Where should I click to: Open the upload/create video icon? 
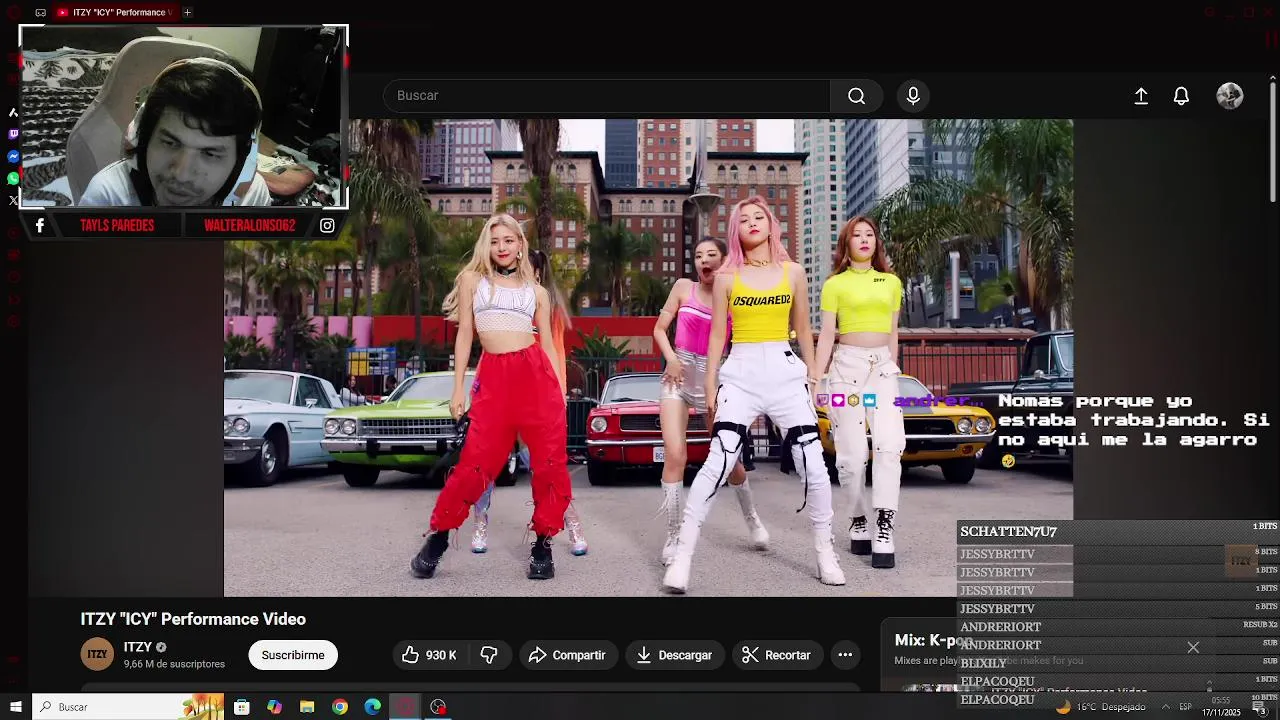coord(1141,96)
